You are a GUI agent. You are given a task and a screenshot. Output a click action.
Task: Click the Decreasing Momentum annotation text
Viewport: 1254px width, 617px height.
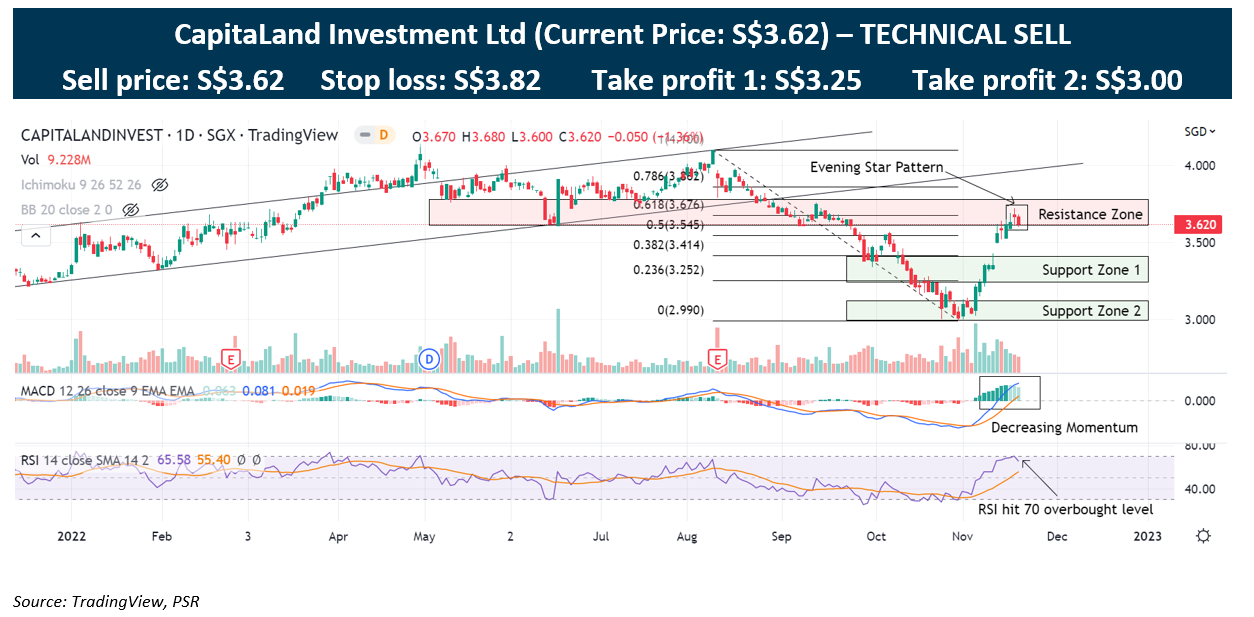(1064, 427)
